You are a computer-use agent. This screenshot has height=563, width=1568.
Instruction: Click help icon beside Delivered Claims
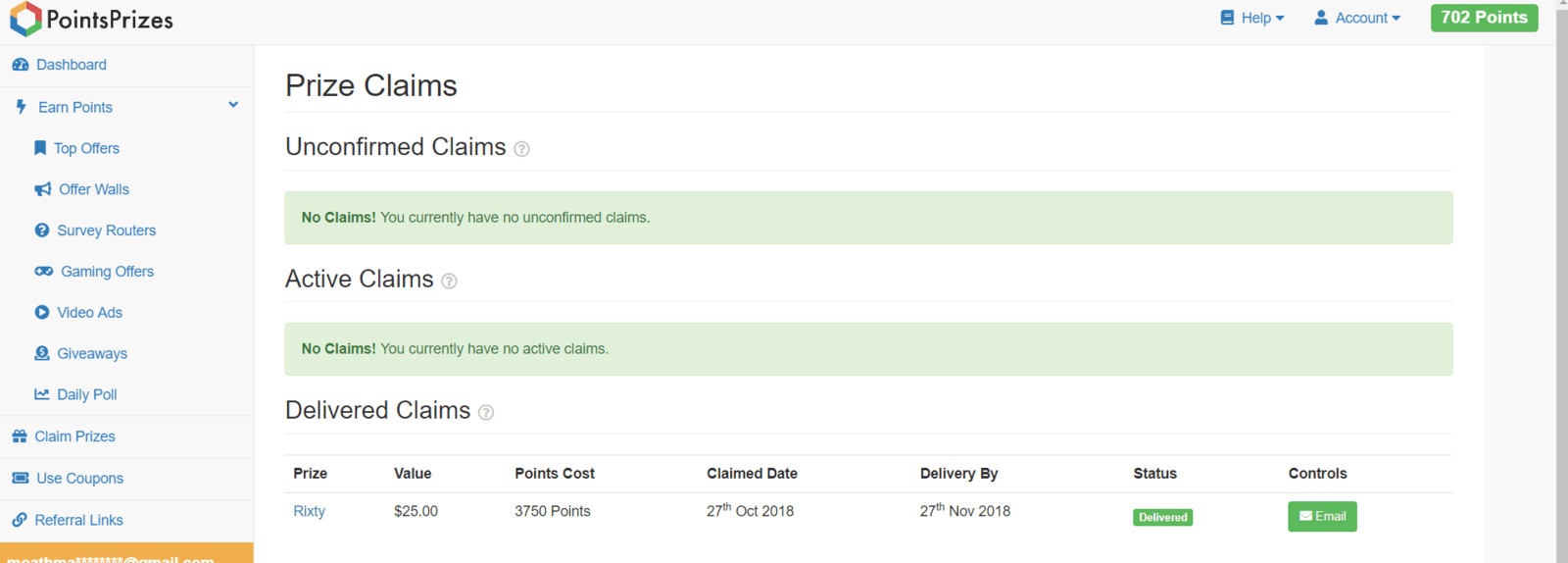[x=486, y=413]
